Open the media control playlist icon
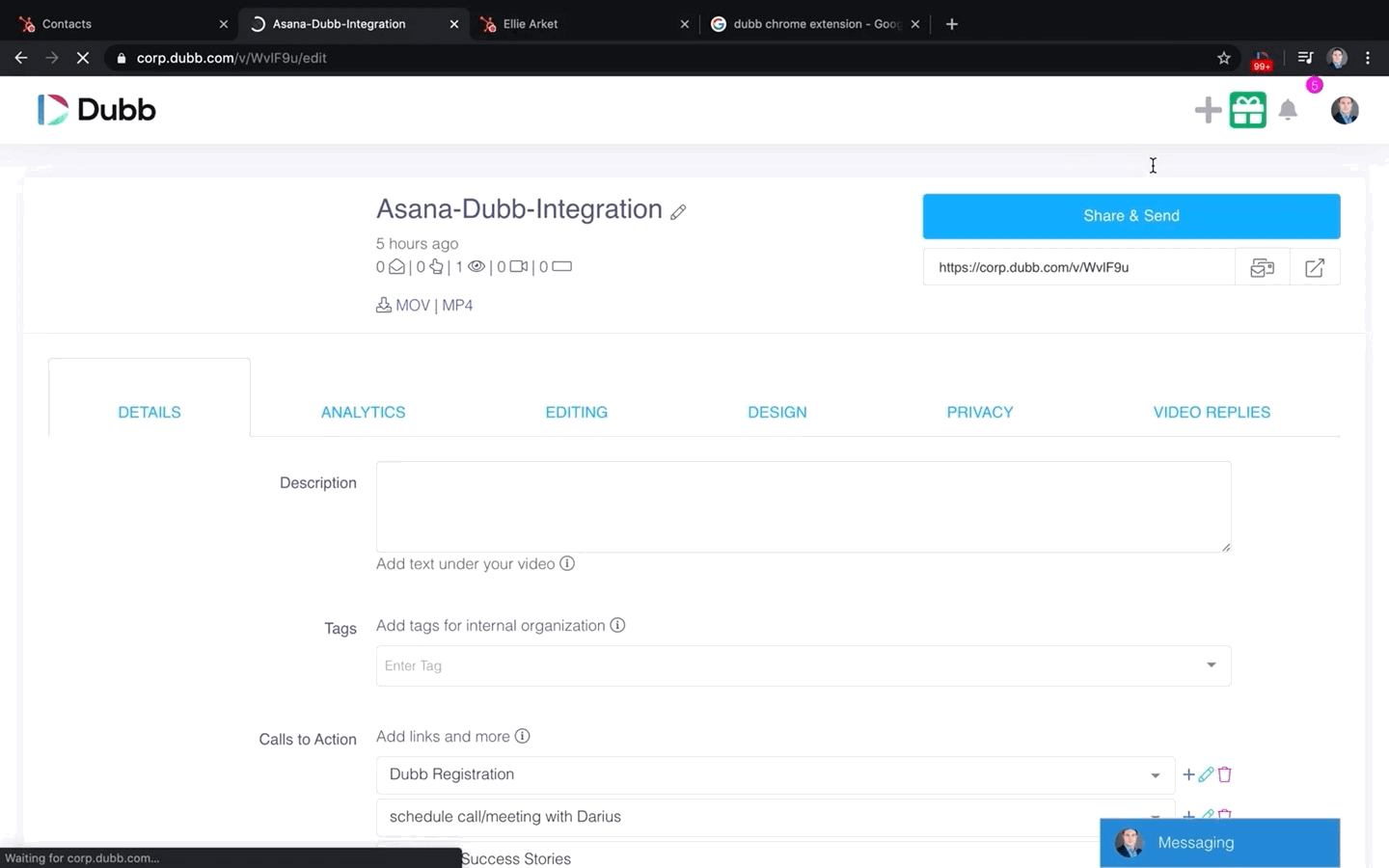 point(1305,58)
